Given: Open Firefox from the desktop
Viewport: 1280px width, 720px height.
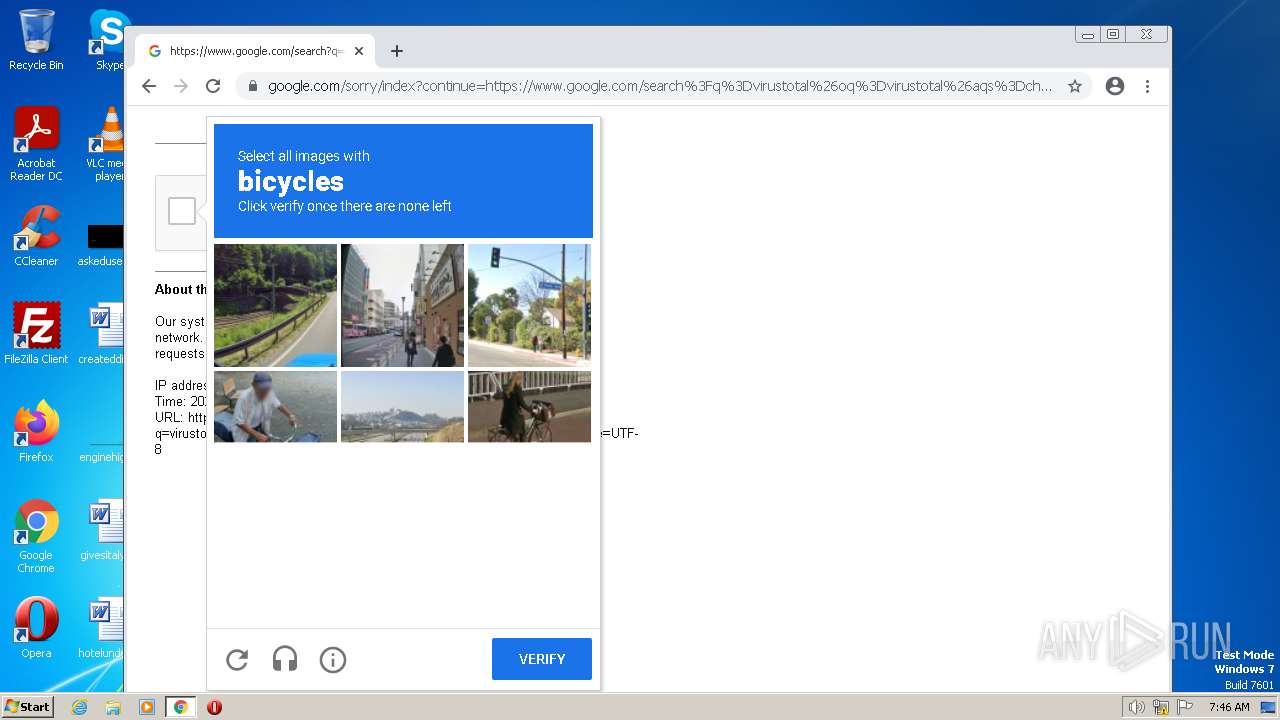Looking at the screenshot, I should pos(36,432).
